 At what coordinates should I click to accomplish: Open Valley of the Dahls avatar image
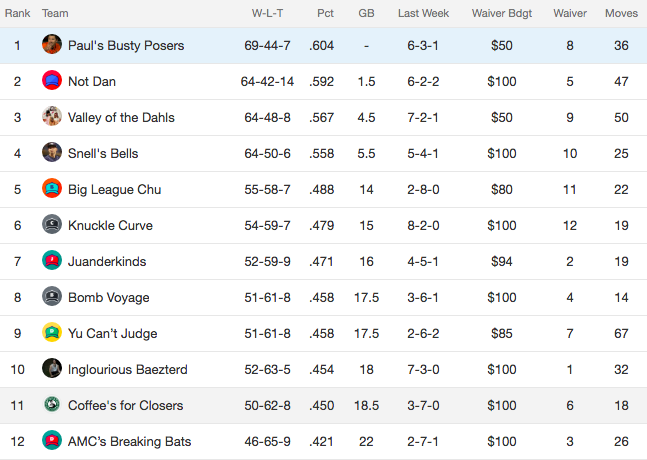click(52, 116)
